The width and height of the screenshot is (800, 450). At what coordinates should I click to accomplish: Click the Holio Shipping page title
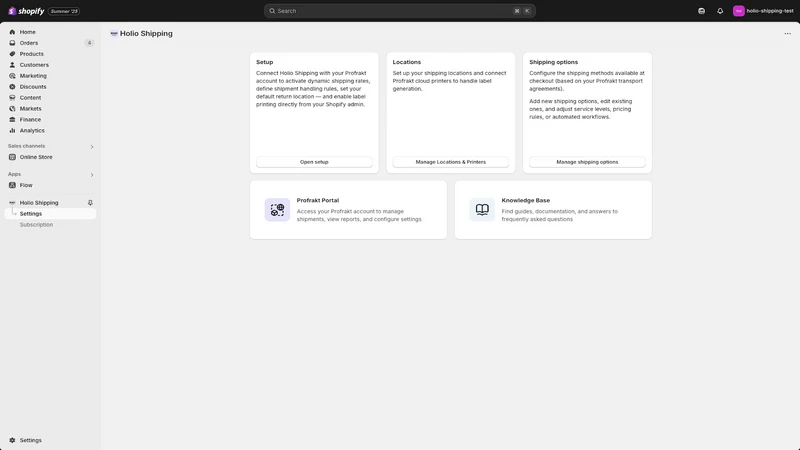pyautogui.click(x=146, y=34)
